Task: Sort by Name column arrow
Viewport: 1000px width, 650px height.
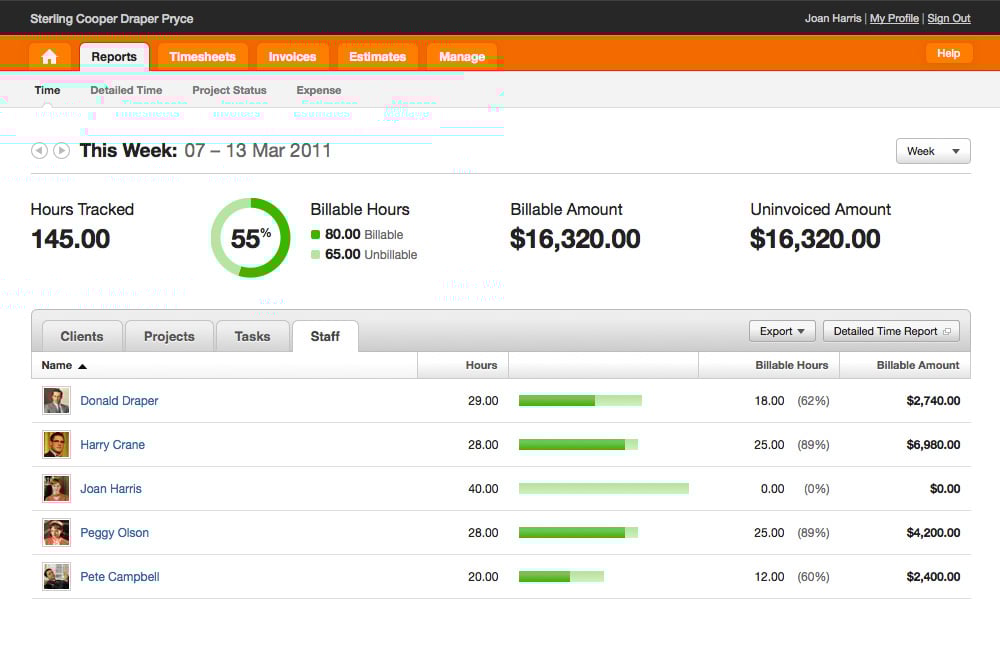Action: [x=82, y=366]
